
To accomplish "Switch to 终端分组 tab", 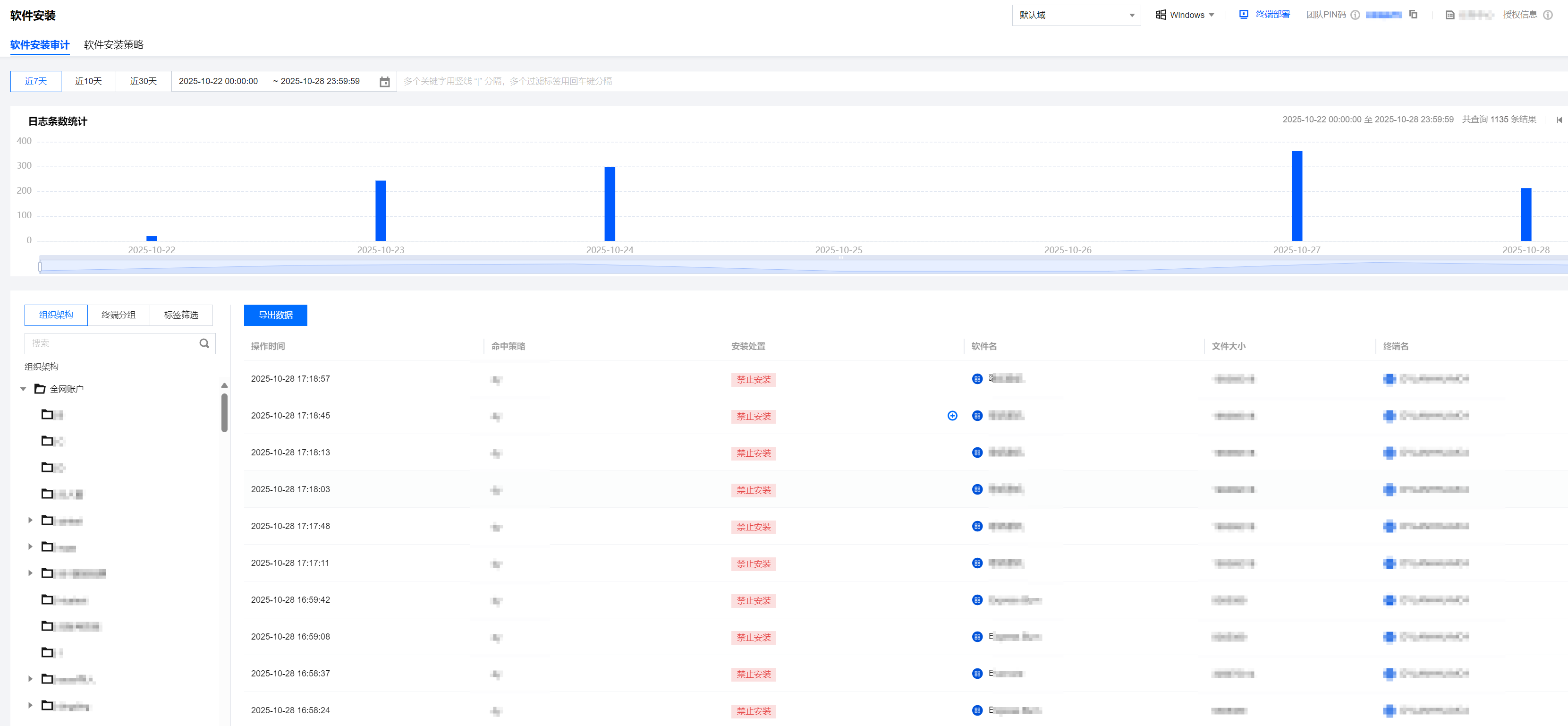I will pyautogui.click(x=118, y=315).
